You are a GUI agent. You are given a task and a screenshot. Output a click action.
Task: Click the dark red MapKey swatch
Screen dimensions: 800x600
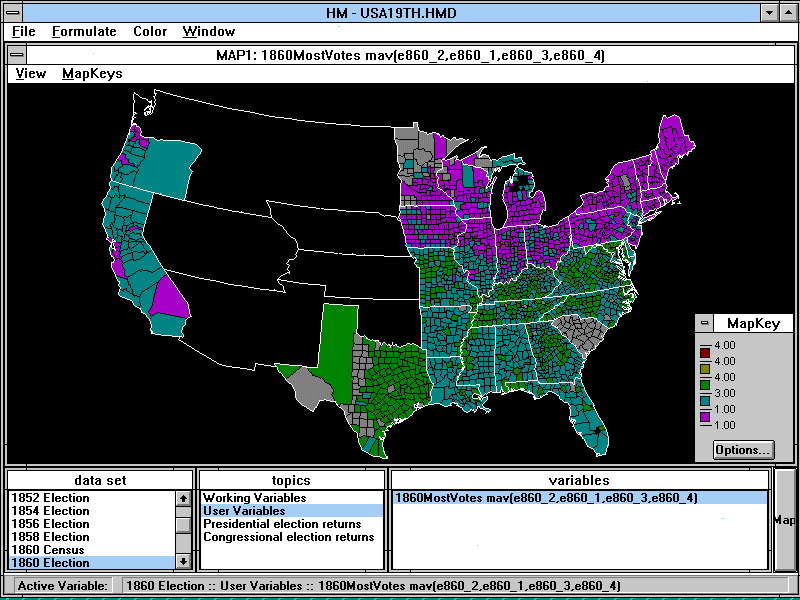click(705, 353)
